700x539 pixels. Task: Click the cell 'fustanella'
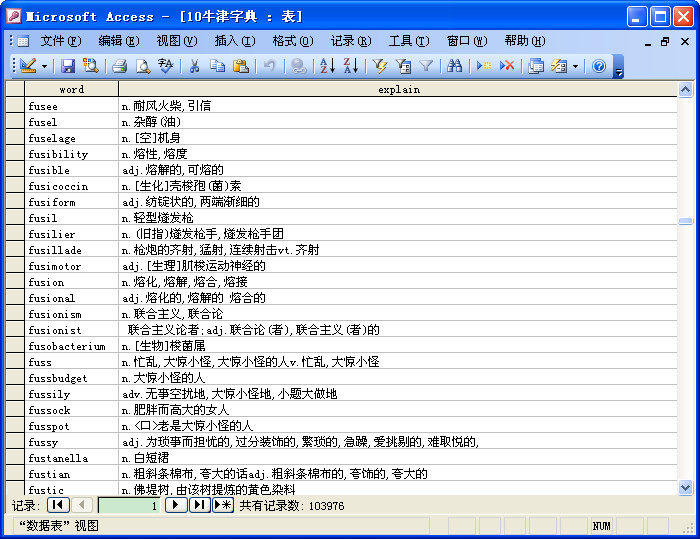pos(71,458)
